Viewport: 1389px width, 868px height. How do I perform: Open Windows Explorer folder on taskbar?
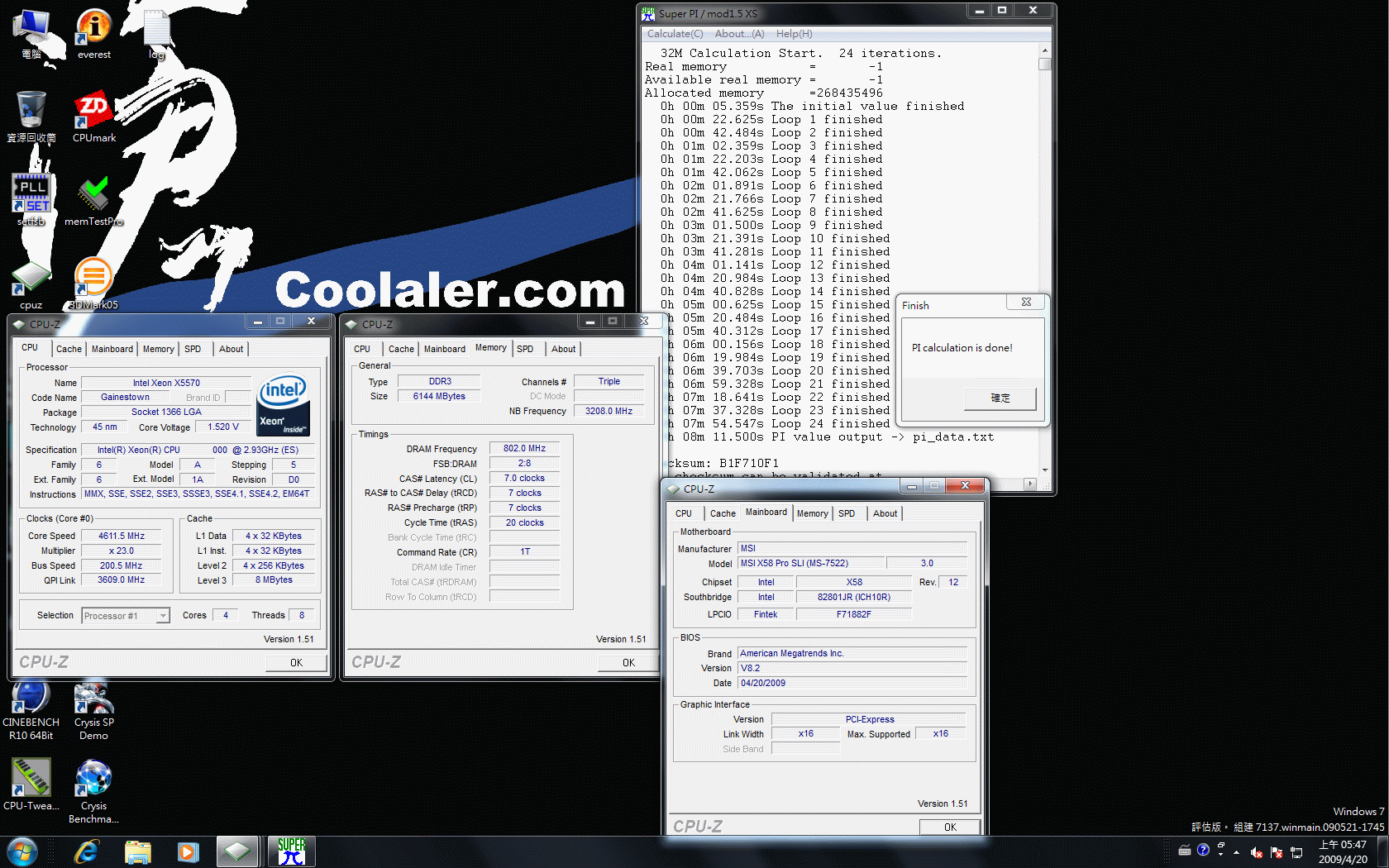[138, 851]
